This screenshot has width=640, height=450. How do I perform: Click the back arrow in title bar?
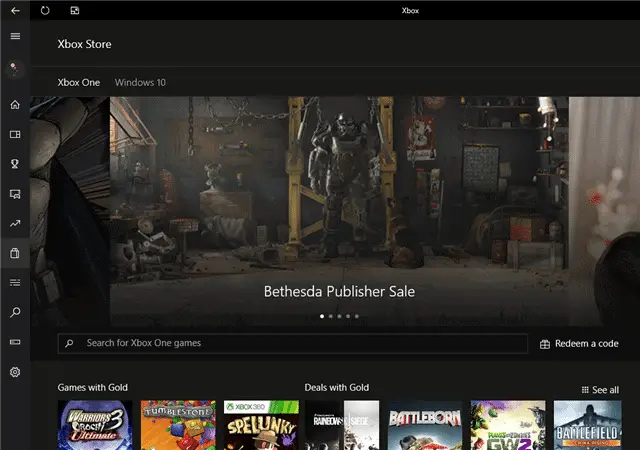(x=15, y=11)
